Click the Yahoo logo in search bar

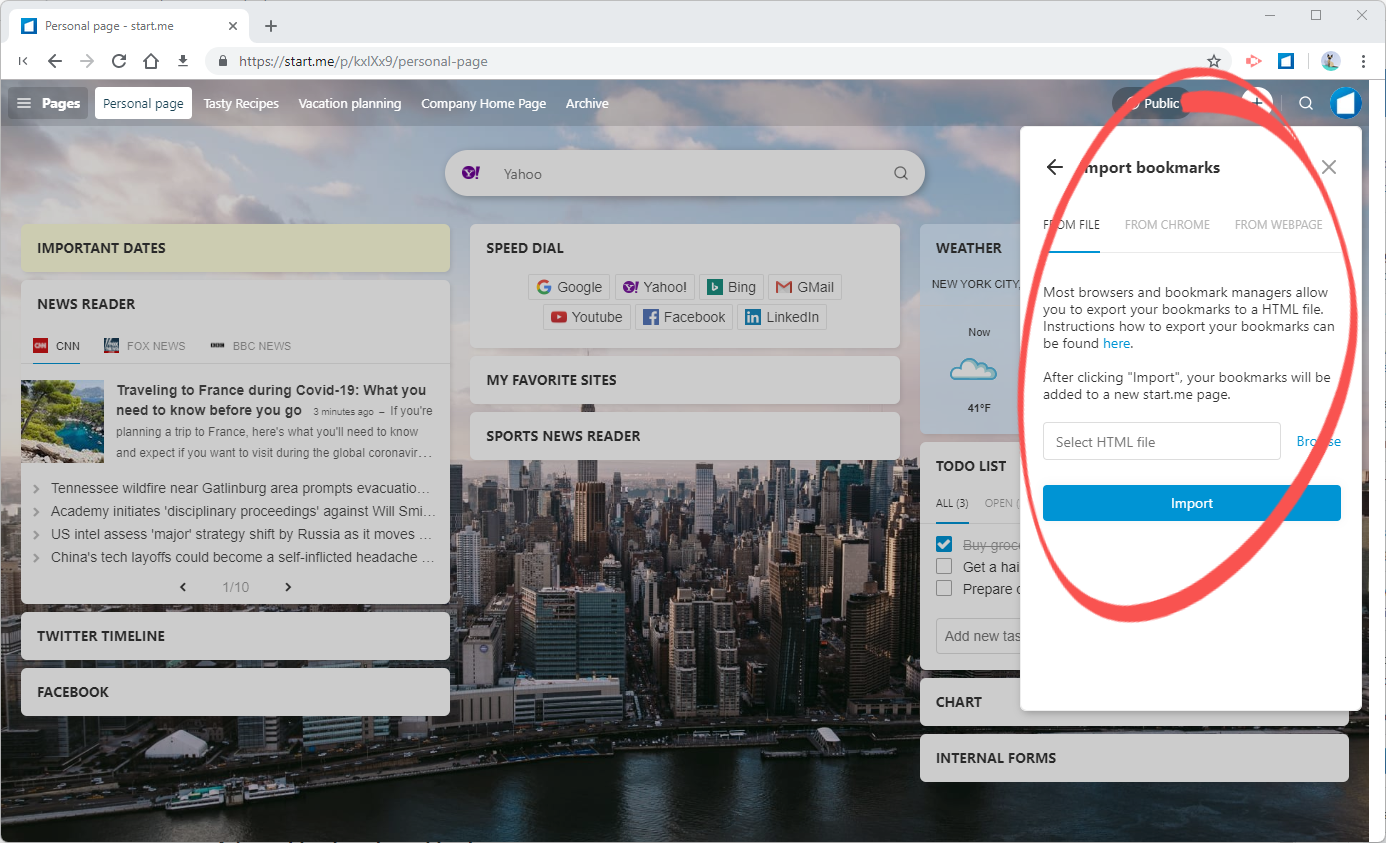pyautogui.click(x=471, y=173)
